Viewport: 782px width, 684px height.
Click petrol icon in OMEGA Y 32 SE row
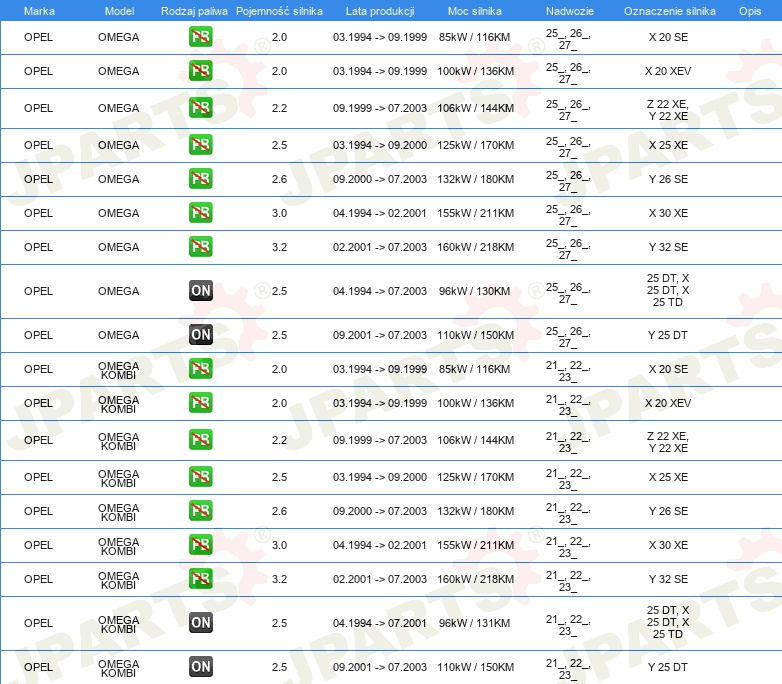point(200,246)
